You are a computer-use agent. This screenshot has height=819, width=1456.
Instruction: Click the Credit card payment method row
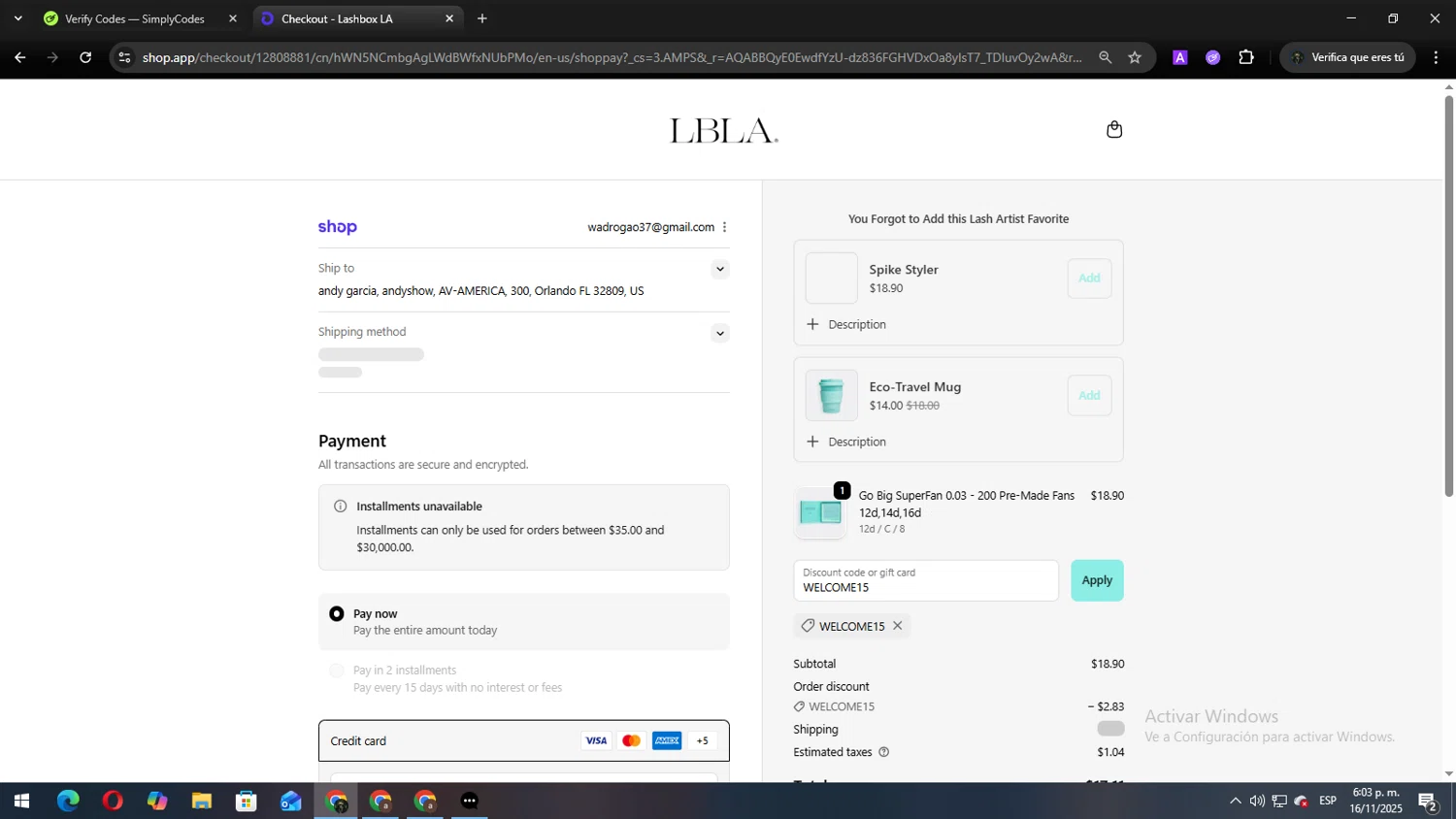pyautogui.click(x=524, y=740)
